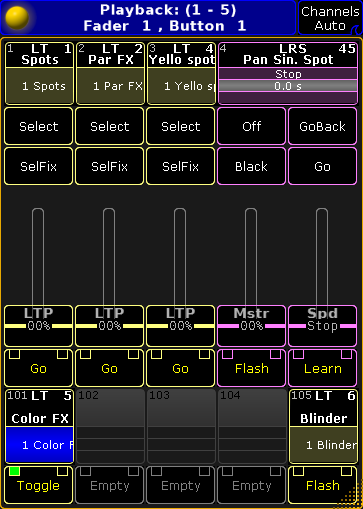Click the 1 Color cue in executor 101
The height and width of the screenshot is (509, 363).
(x=39, y=445)
